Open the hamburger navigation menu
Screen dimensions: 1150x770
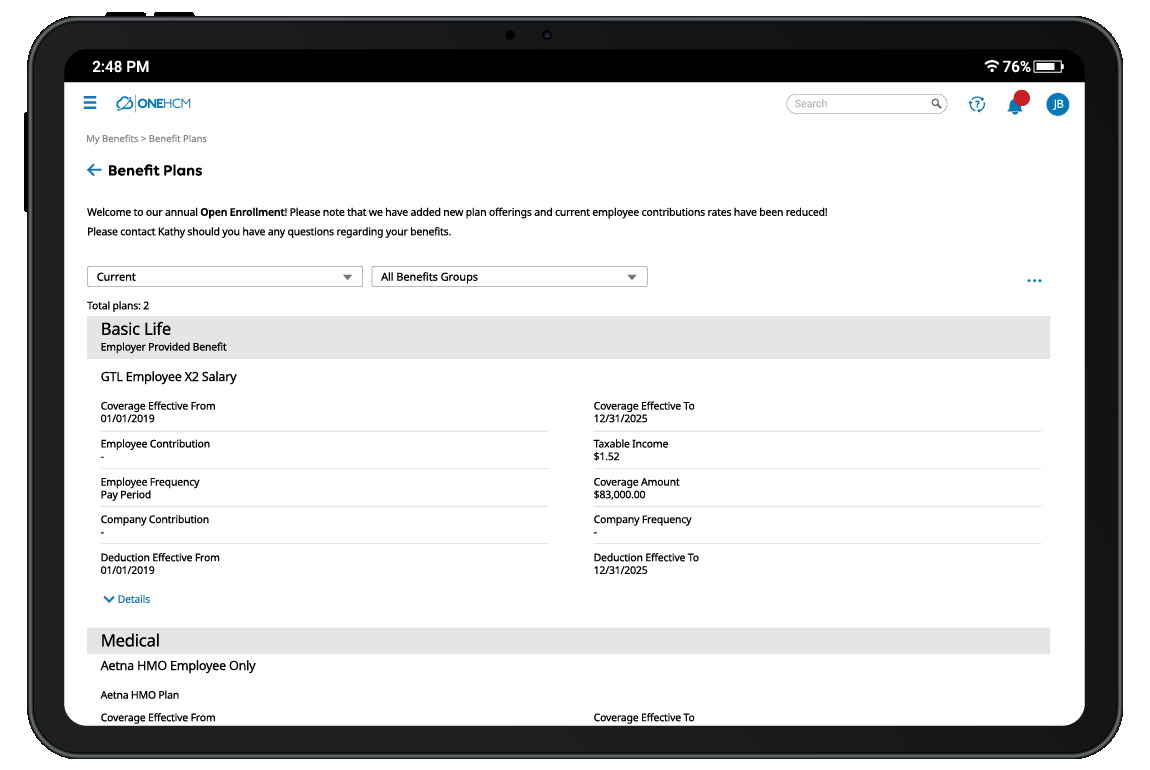point(90,103)
